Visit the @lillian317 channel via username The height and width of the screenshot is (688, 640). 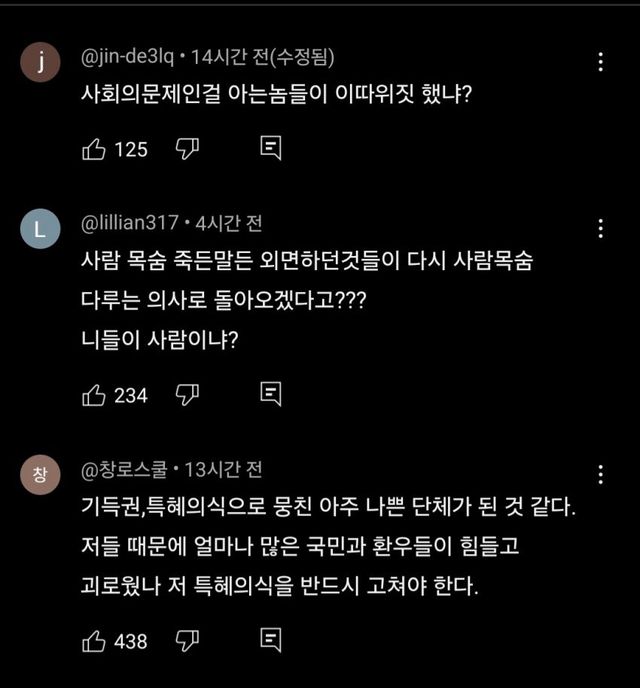(129, 223)
